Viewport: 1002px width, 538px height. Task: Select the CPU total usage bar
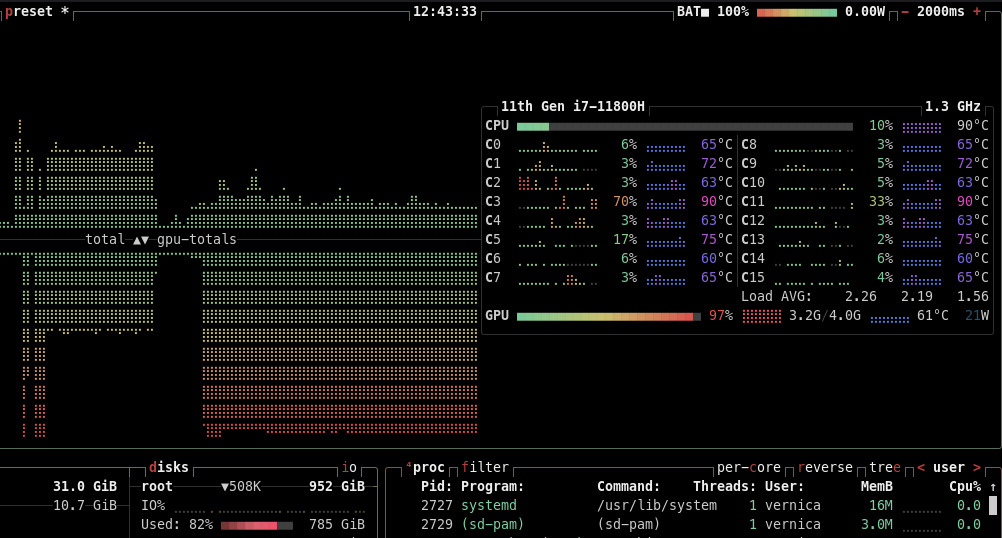tap(684, 127)
